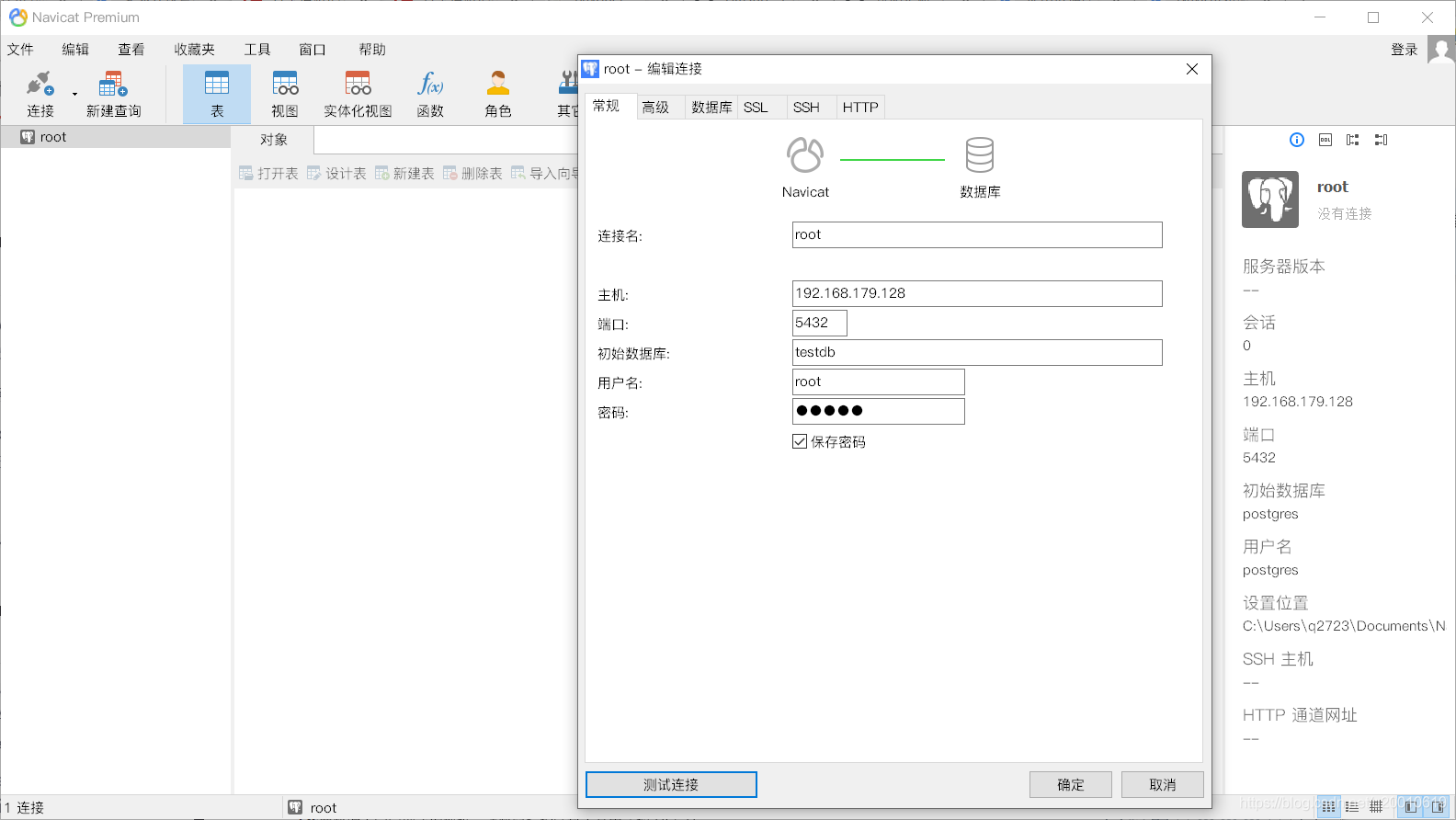Click the user avatar icon

(1441, 50)
